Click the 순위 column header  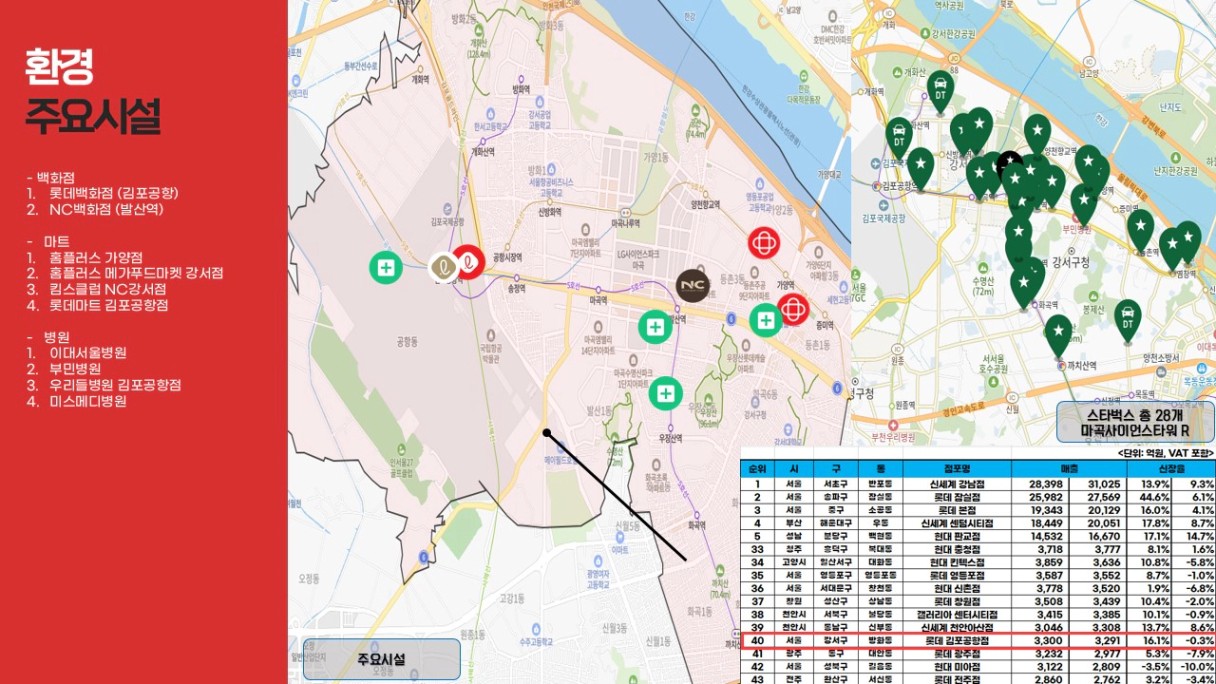pyautogui.click(x=758, y=468)
